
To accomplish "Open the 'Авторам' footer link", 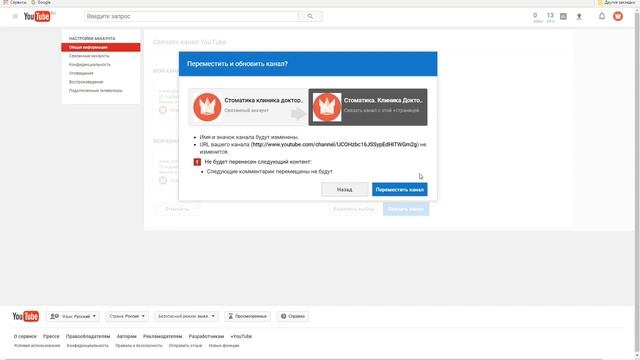I will pyautogui.click(x=127, y=336).
